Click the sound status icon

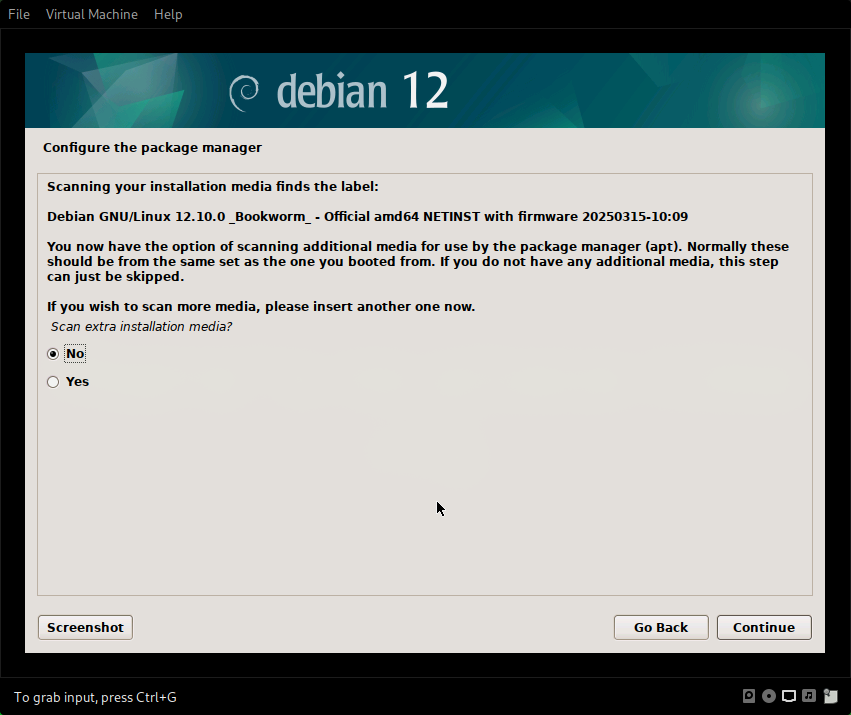(809, 696)
